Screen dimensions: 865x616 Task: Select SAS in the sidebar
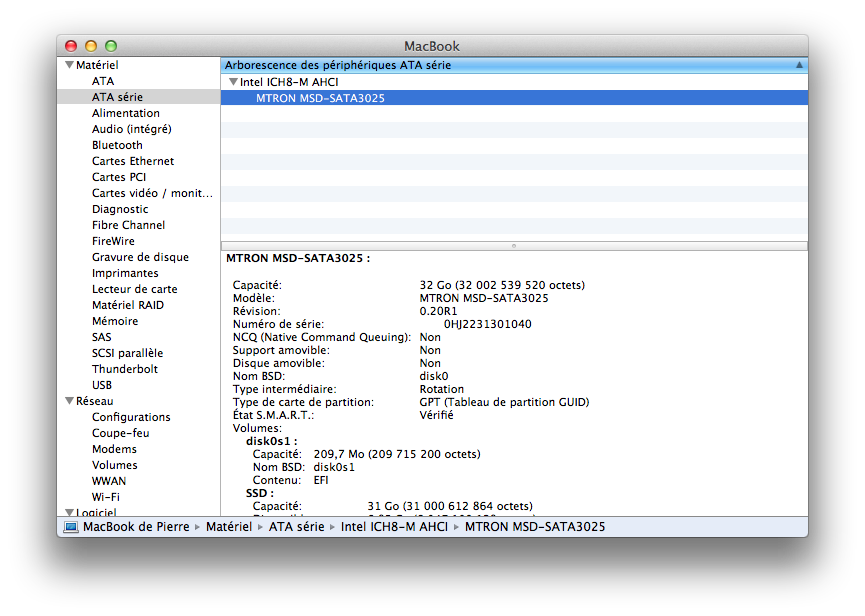102,337
